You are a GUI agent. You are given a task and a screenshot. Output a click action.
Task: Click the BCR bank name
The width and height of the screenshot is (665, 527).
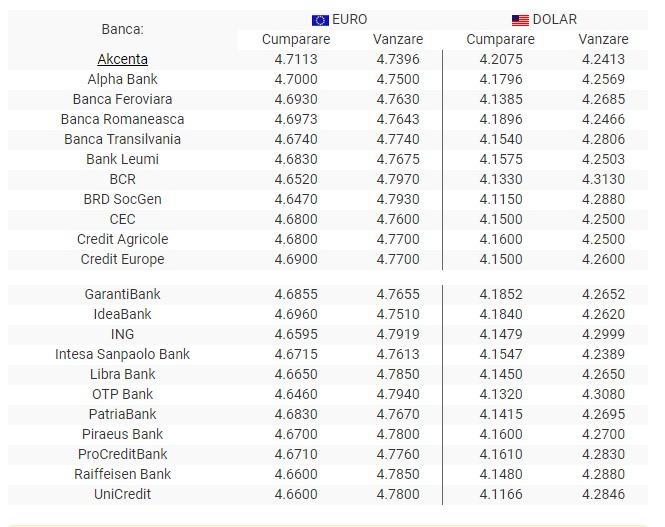coord(123,179)
